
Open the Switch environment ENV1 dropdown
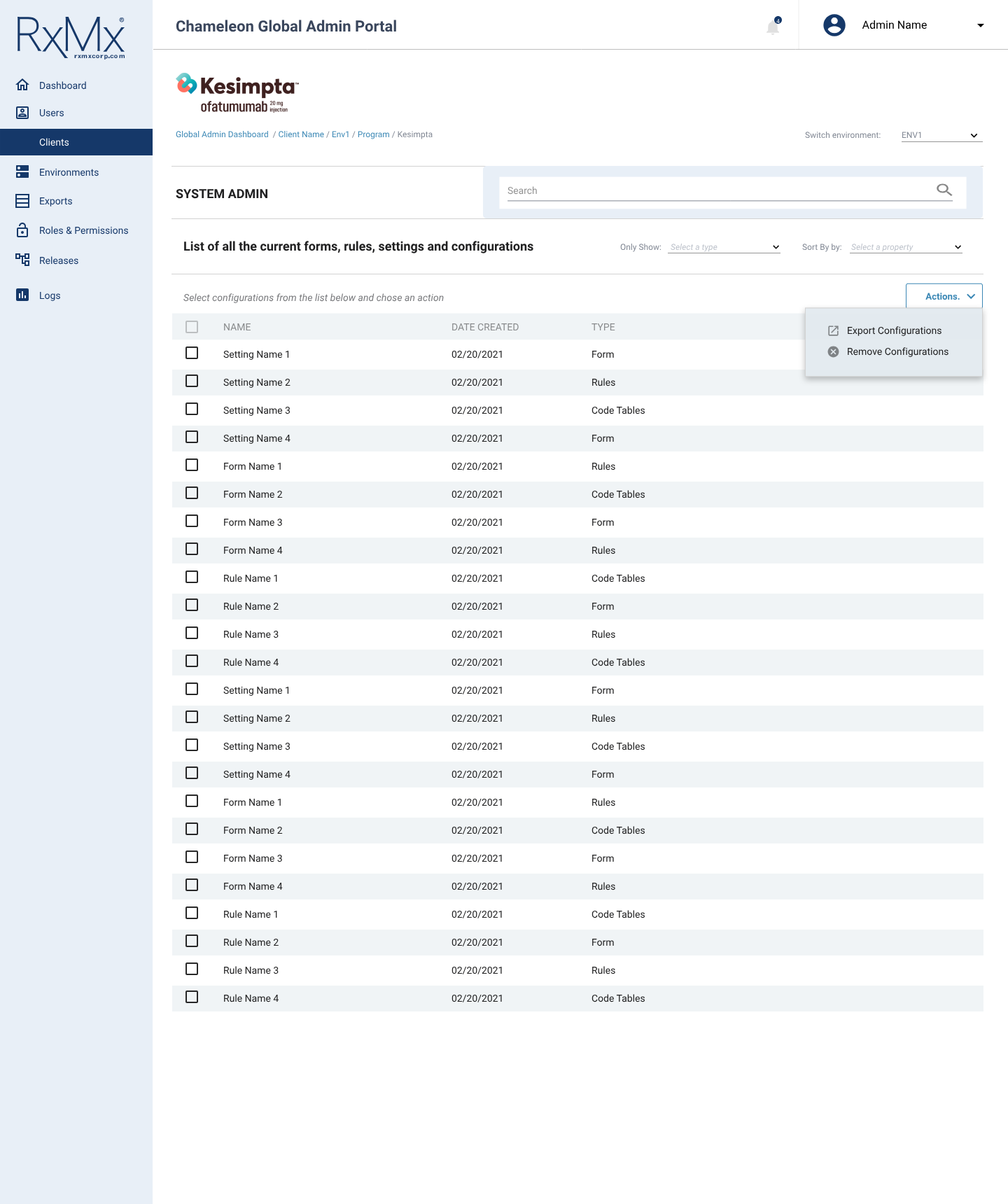click(941, 135)
